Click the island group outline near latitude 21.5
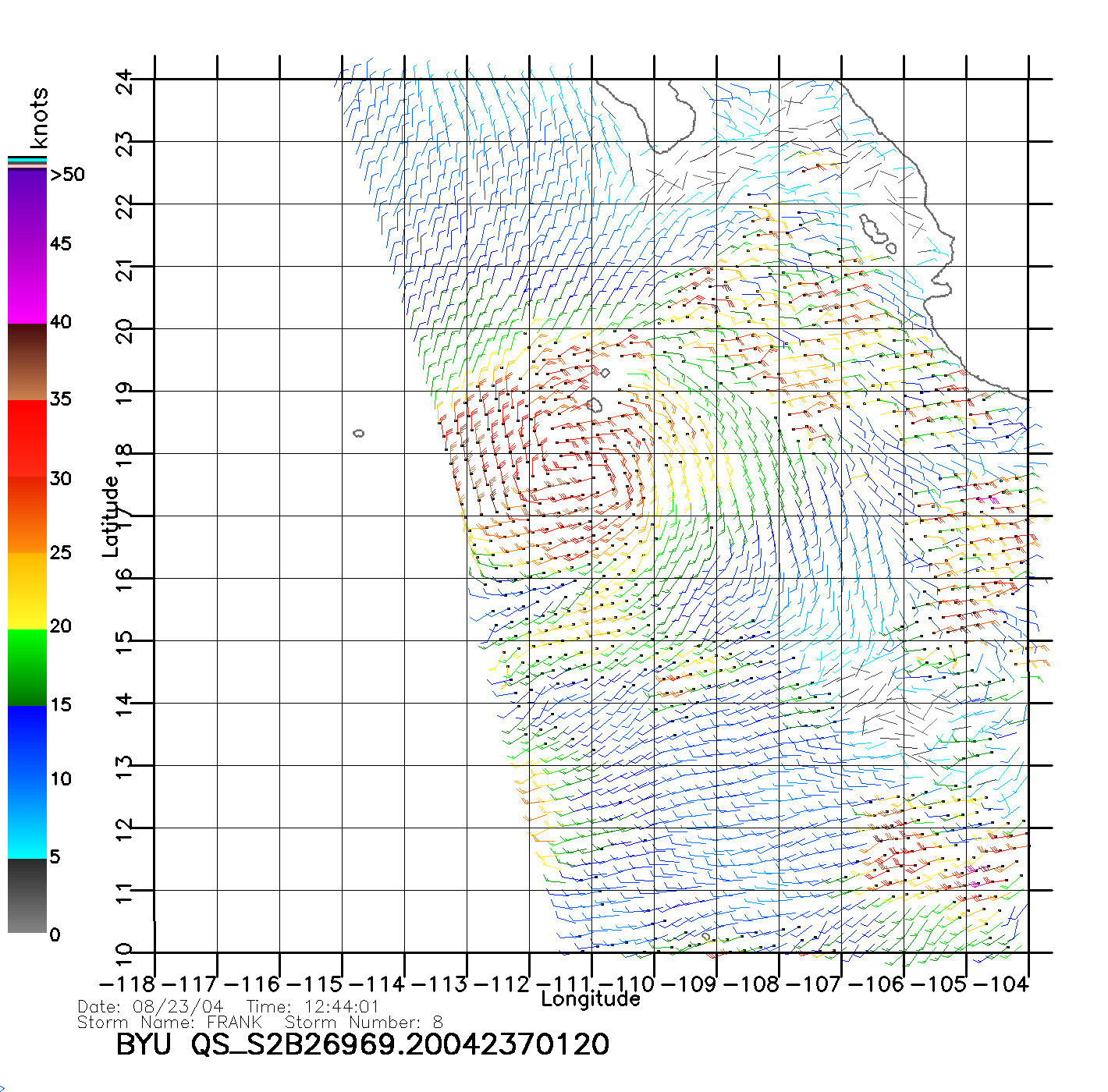The width and height of the screenshot is (1108, 1092). 875,232
